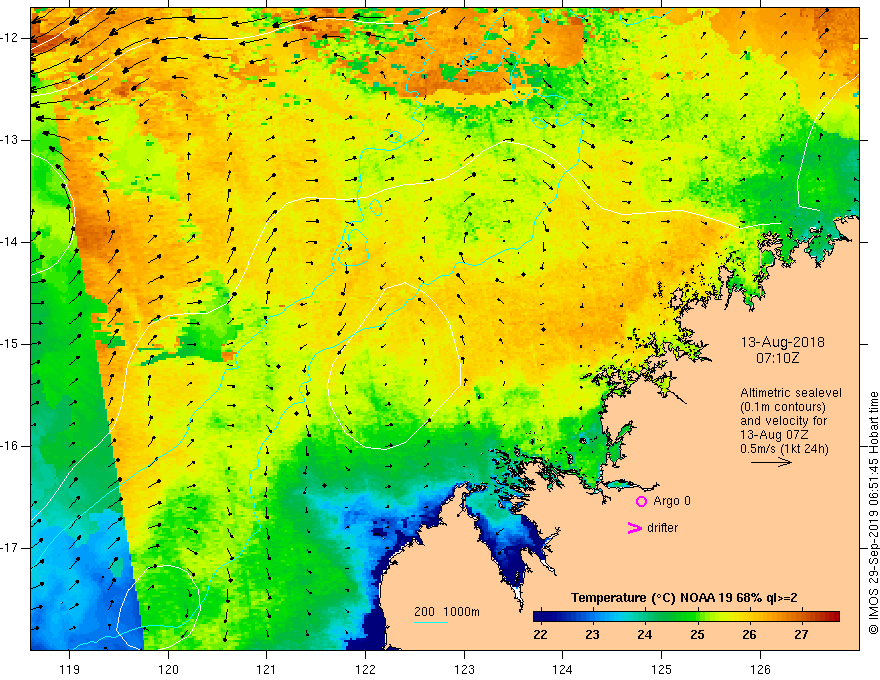The height and width of the screenshot is (680, 880).
Task: Click the longitude '126' axis label
Action: [760, 669]
